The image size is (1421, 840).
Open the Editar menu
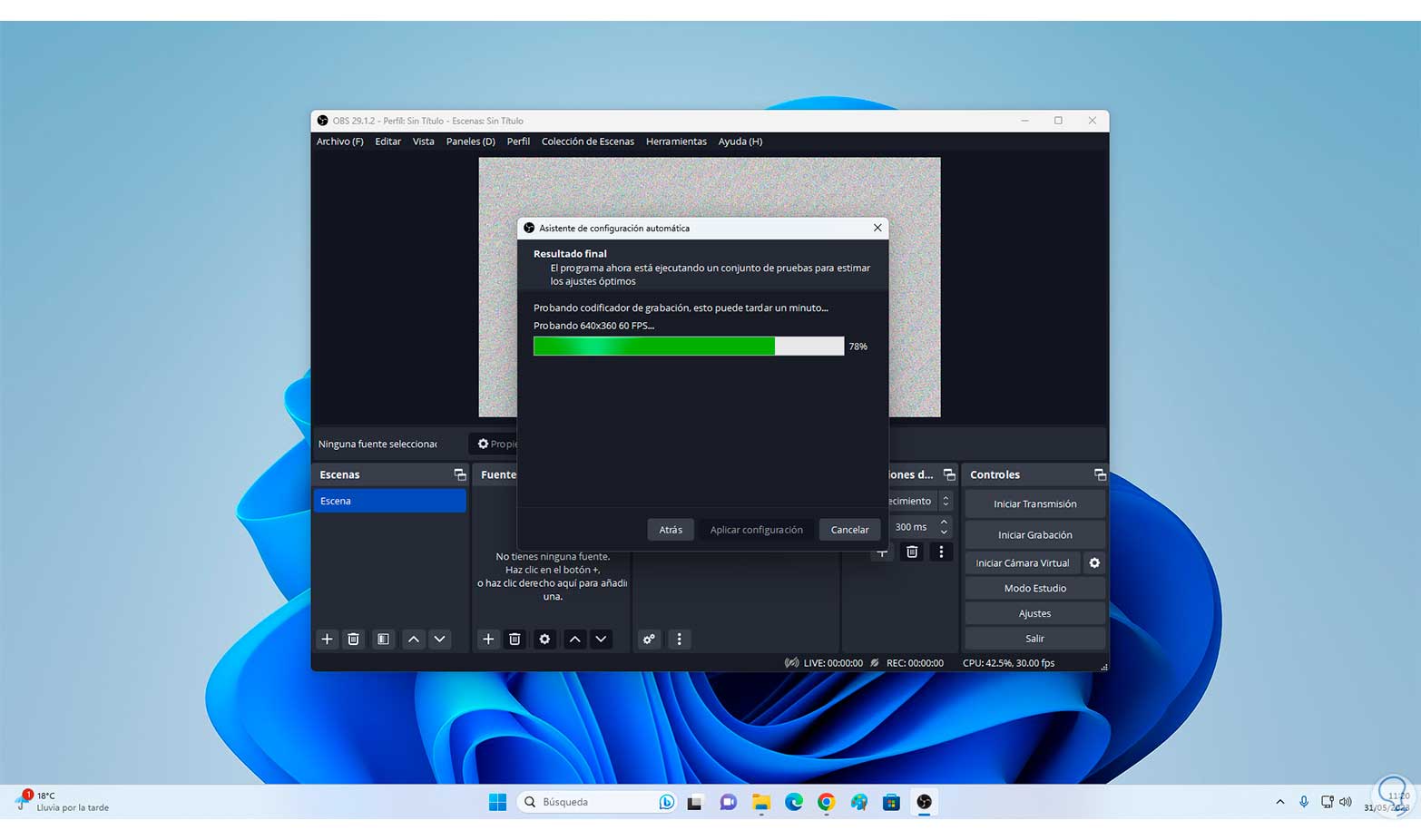click(x=387, y=142)
